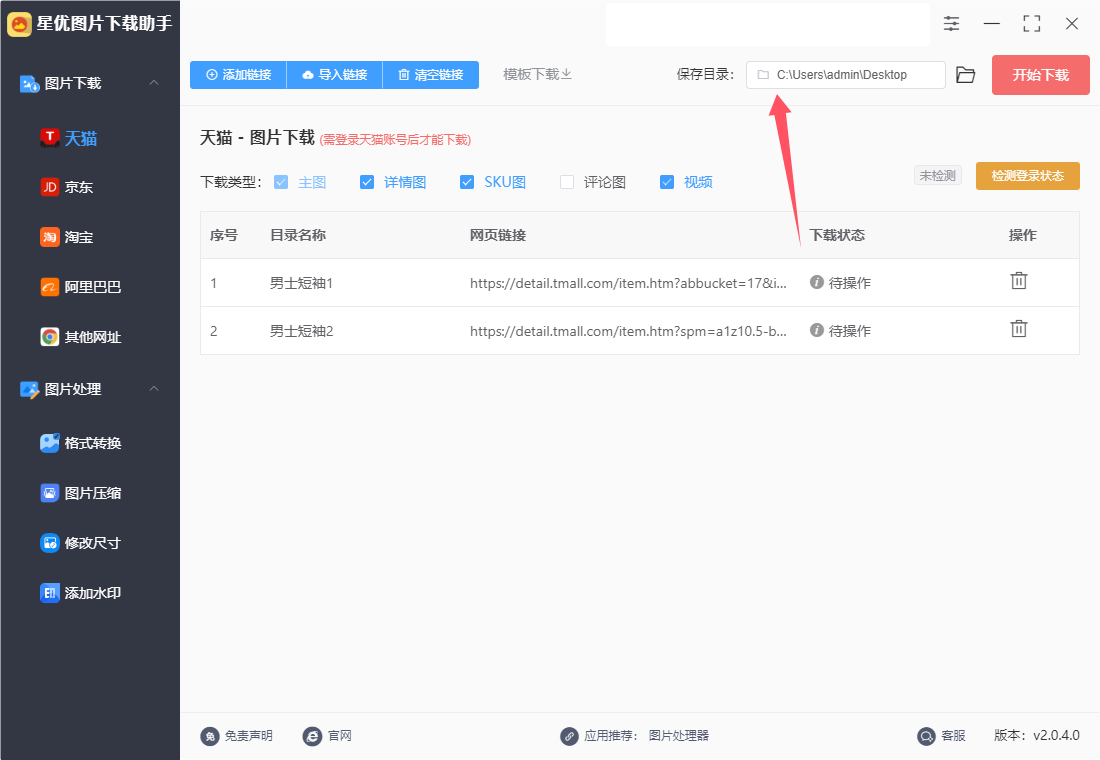Select the 天猫 Tmall icon
Screen dimensions: 1100x760
click(50, 138)
